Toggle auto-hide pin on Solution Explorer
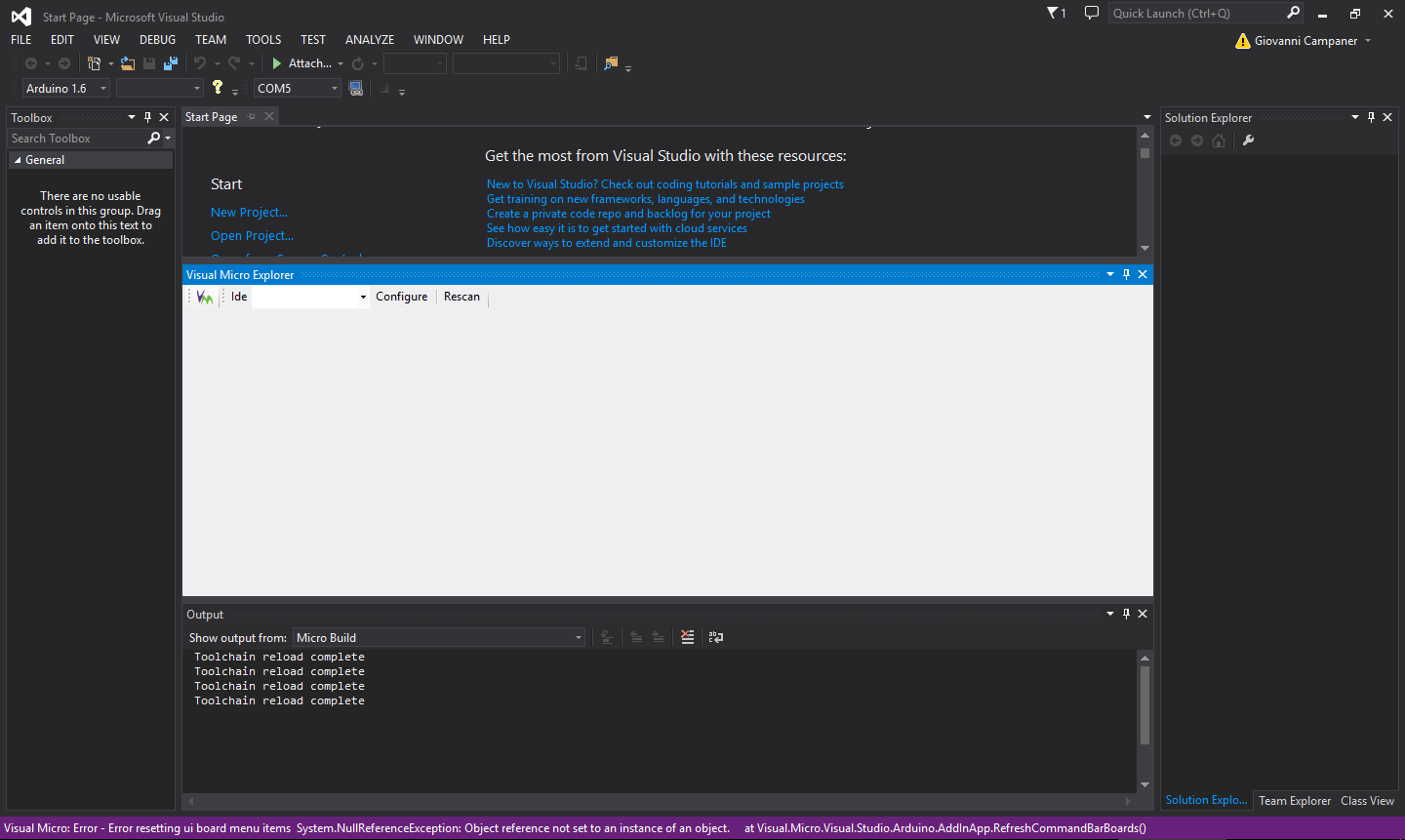Image resolution: width=1405 pixels, height=840 pixels. 1371,117
